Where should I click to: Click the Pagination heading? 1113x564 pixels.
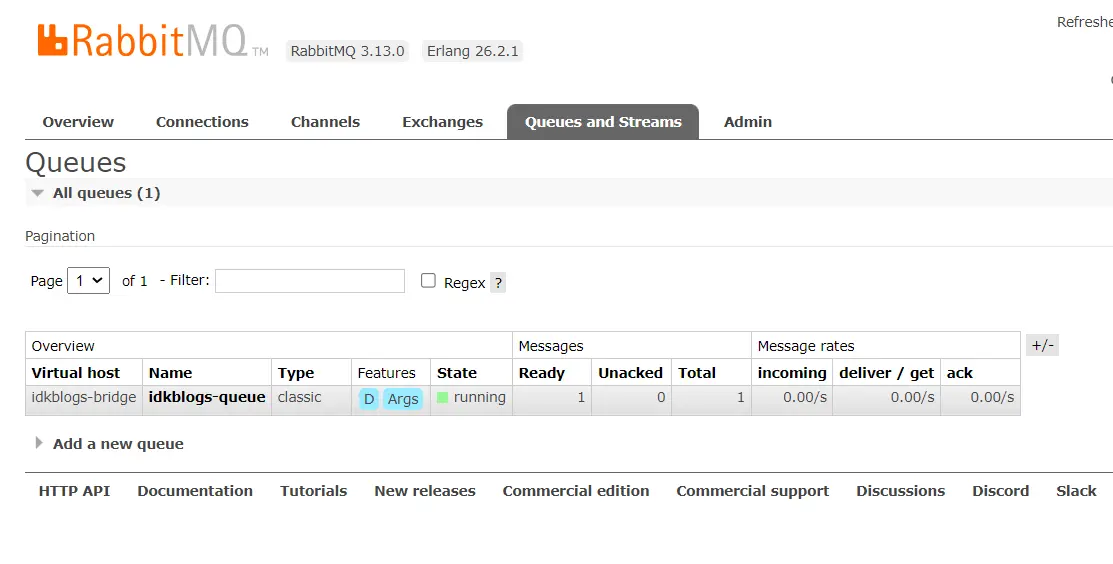[60, 236]
